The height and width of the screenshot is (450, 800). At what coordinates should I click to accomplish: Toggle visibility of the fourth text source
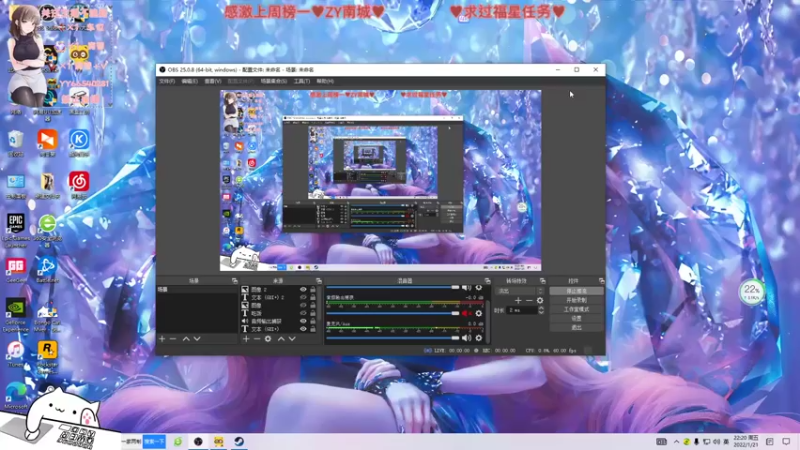[x=303, y=313]
